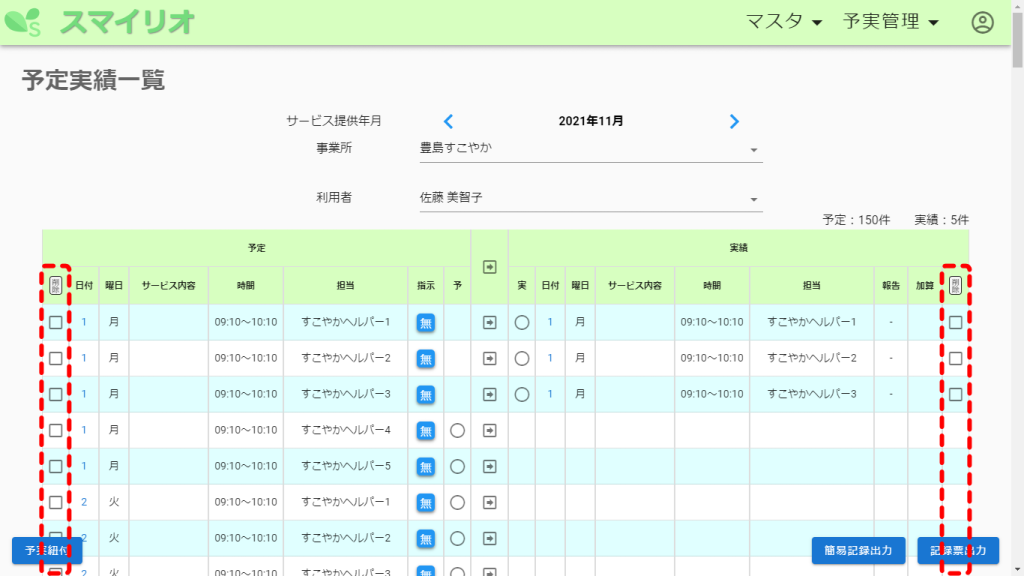Image resolution: width=1024 pixels, height=576 pixels.
Task: Click the 加算 column header
Action: coord(925,285)
